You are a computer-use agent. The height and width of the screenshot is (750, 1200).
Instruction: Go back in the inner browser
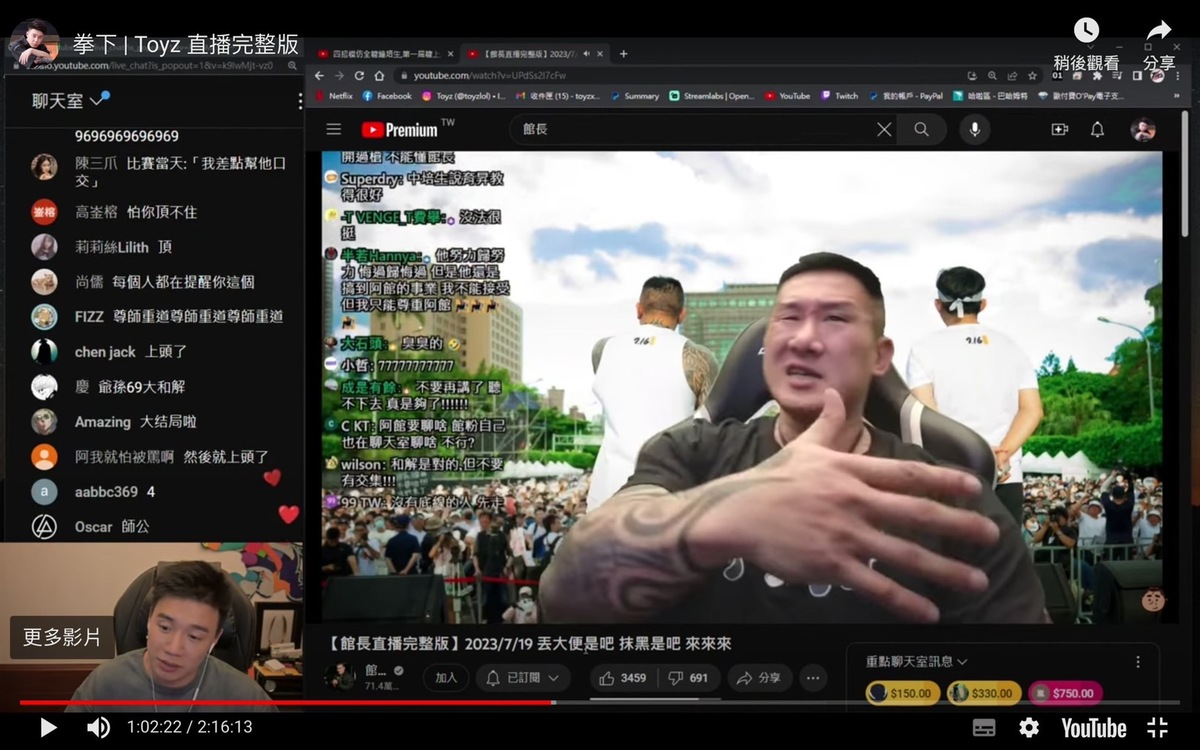[320, 75]
